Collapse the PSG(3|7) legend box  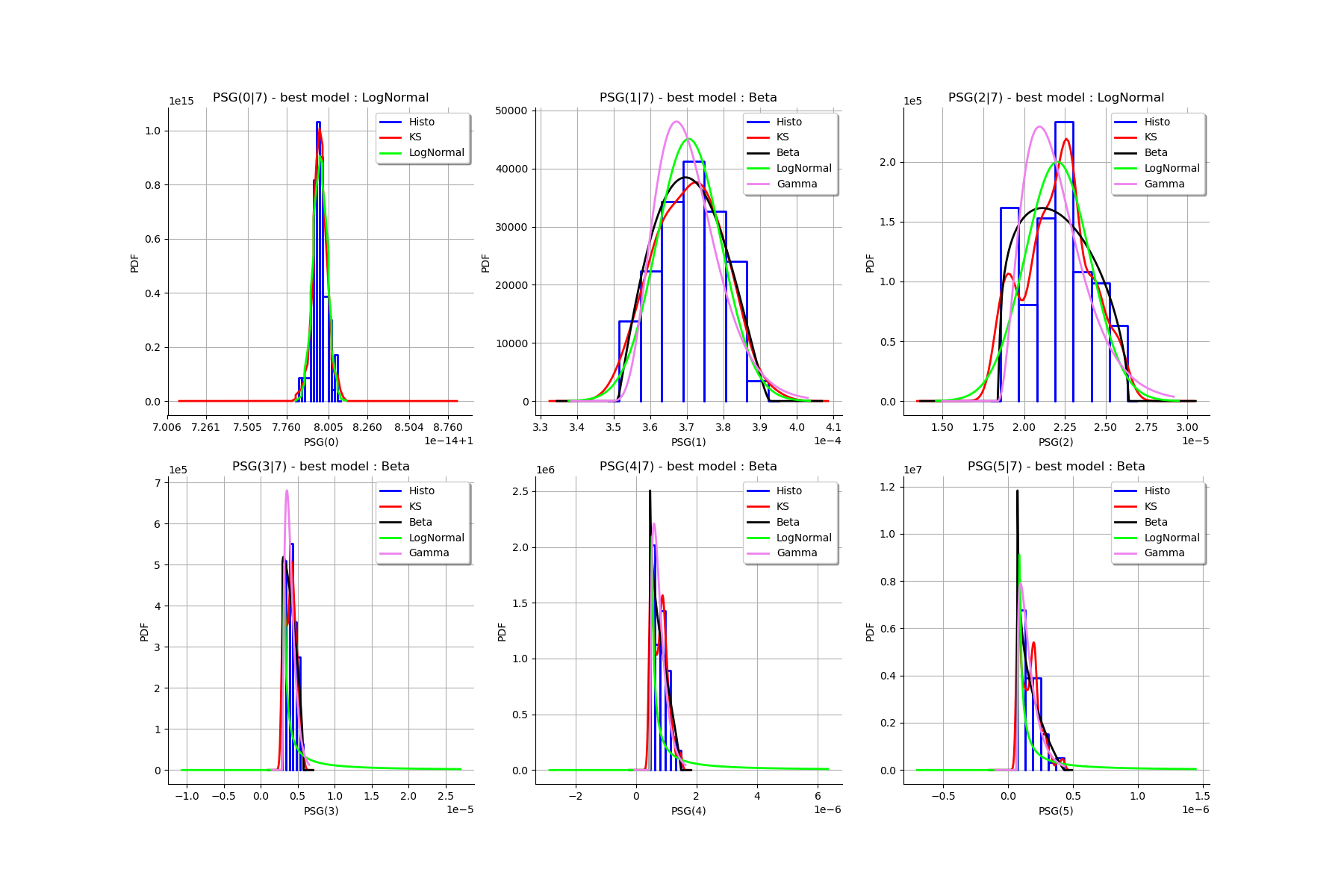422,521
